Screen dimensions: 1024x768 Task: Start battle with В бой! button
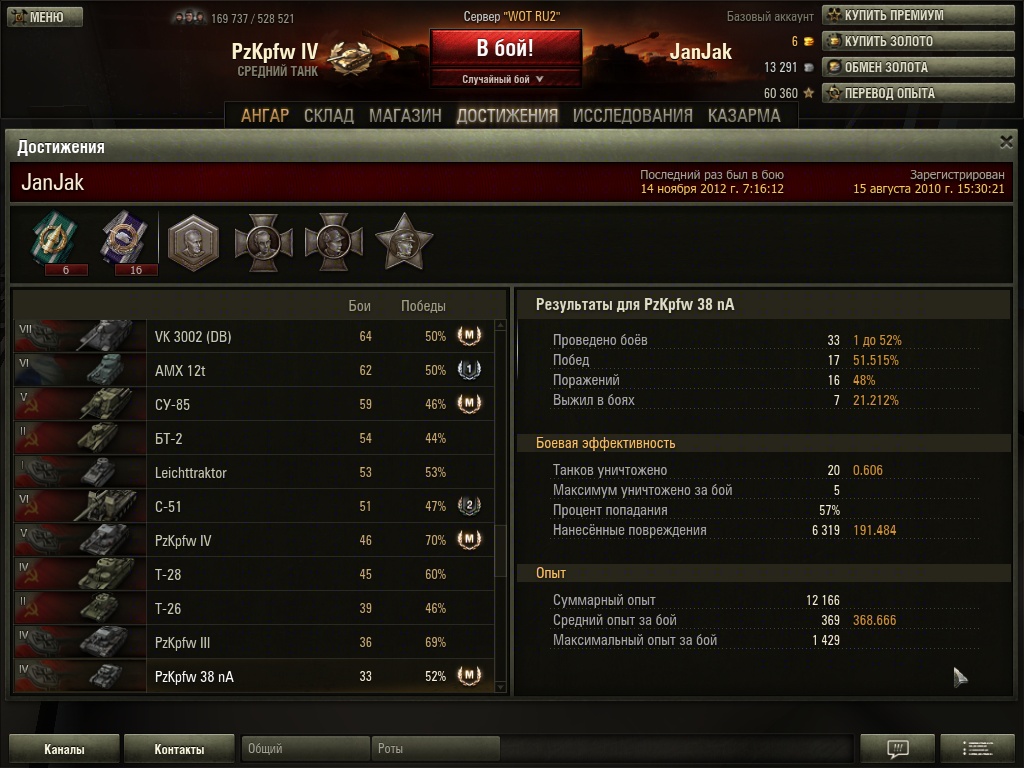tap(505, 48)
